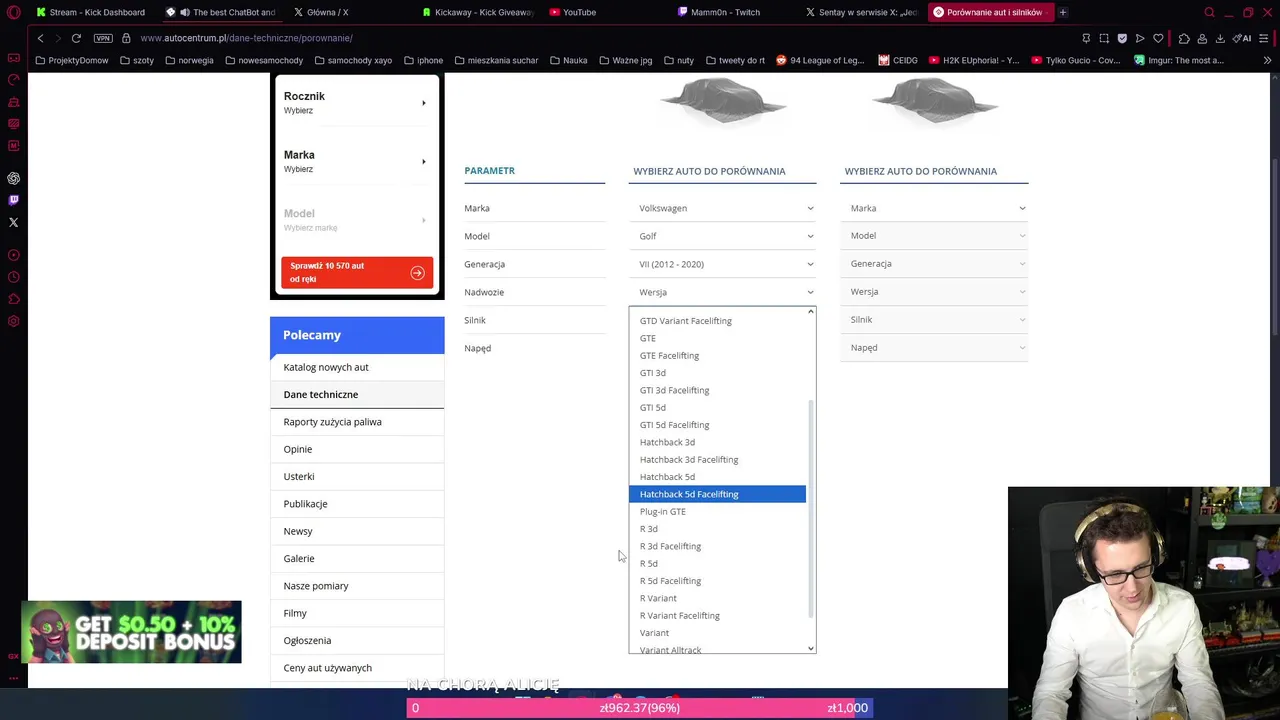Screen dimensions: 1280x720
Task: Show more bookmarks overflow chevron
Action: [1267, 60]
